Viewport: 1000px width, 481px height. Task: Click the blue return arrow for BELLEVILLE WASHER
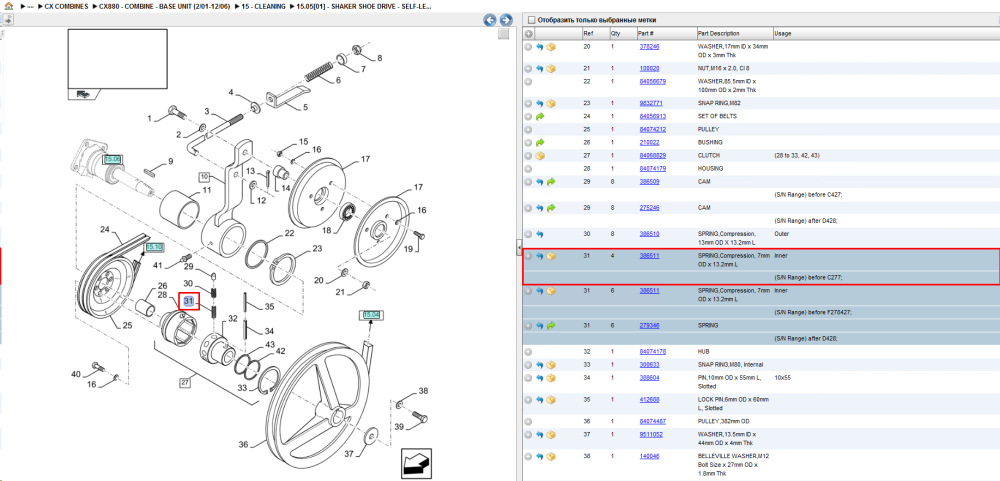coord(540,457)
